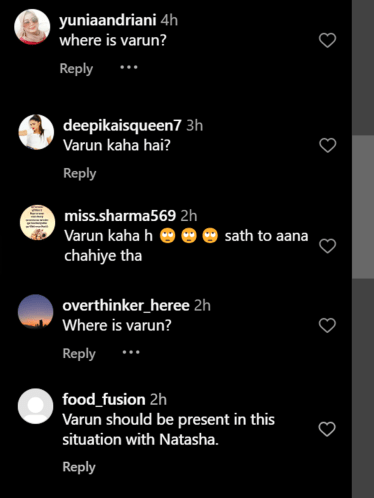Like food_fusion's comment with the heart icon

[327, 429]
